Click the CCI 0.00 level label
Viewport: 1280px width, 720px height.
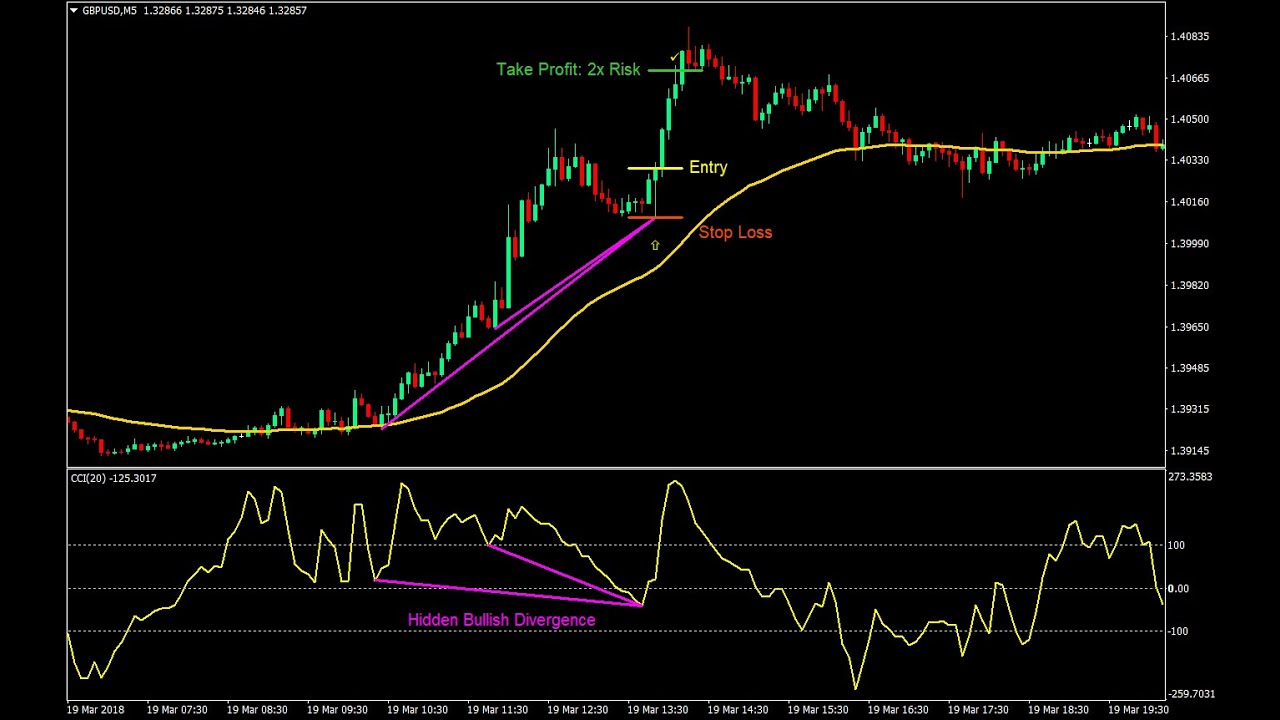(1178, 589)
